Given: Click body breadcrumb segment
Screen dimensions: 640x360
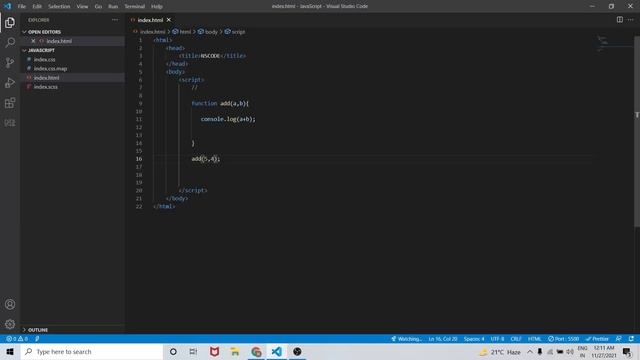Looking at the screenshot, I should coord(211,32).
